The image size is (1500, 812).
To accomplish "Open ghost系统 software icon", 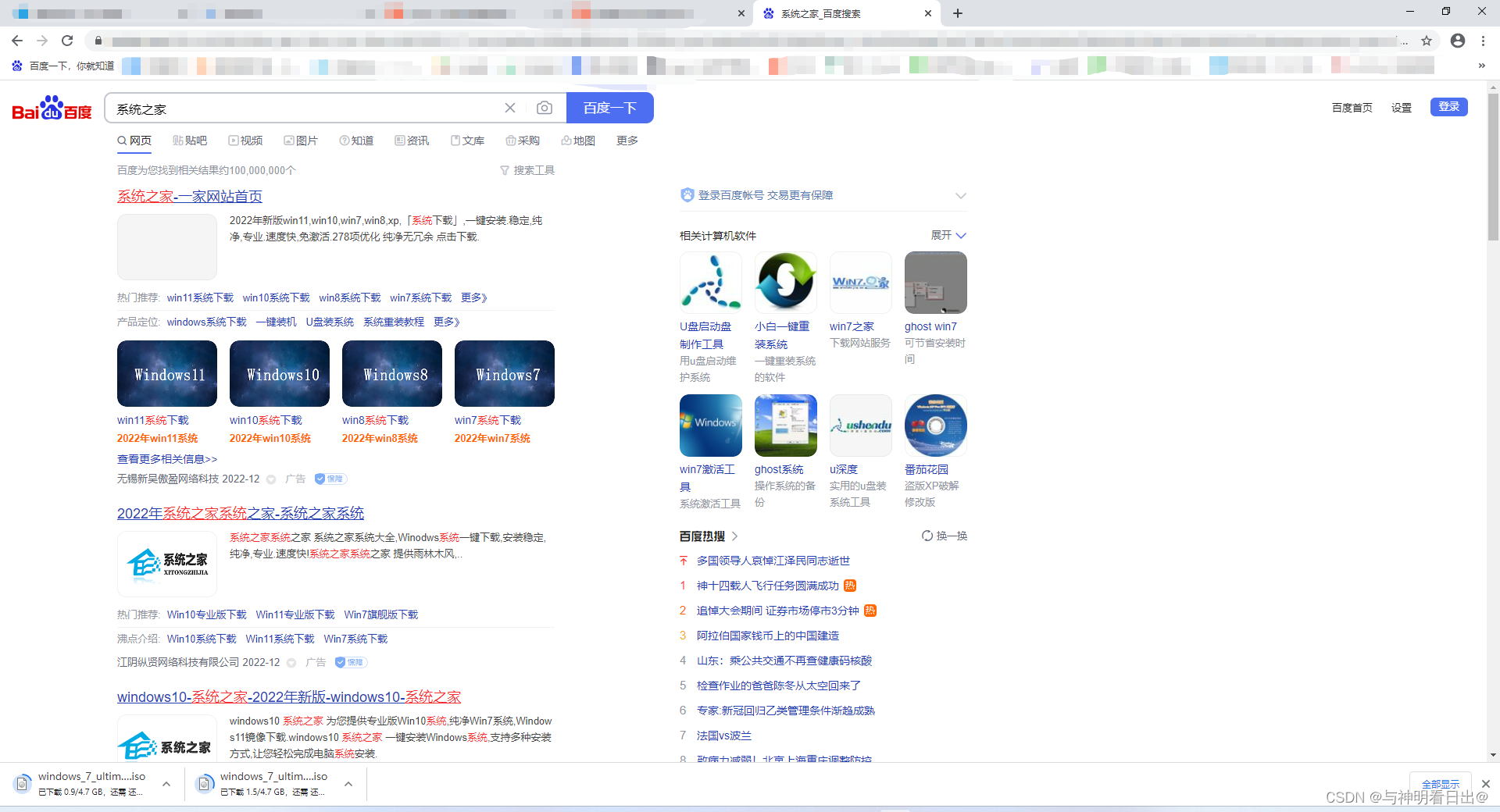I will 785,426.
